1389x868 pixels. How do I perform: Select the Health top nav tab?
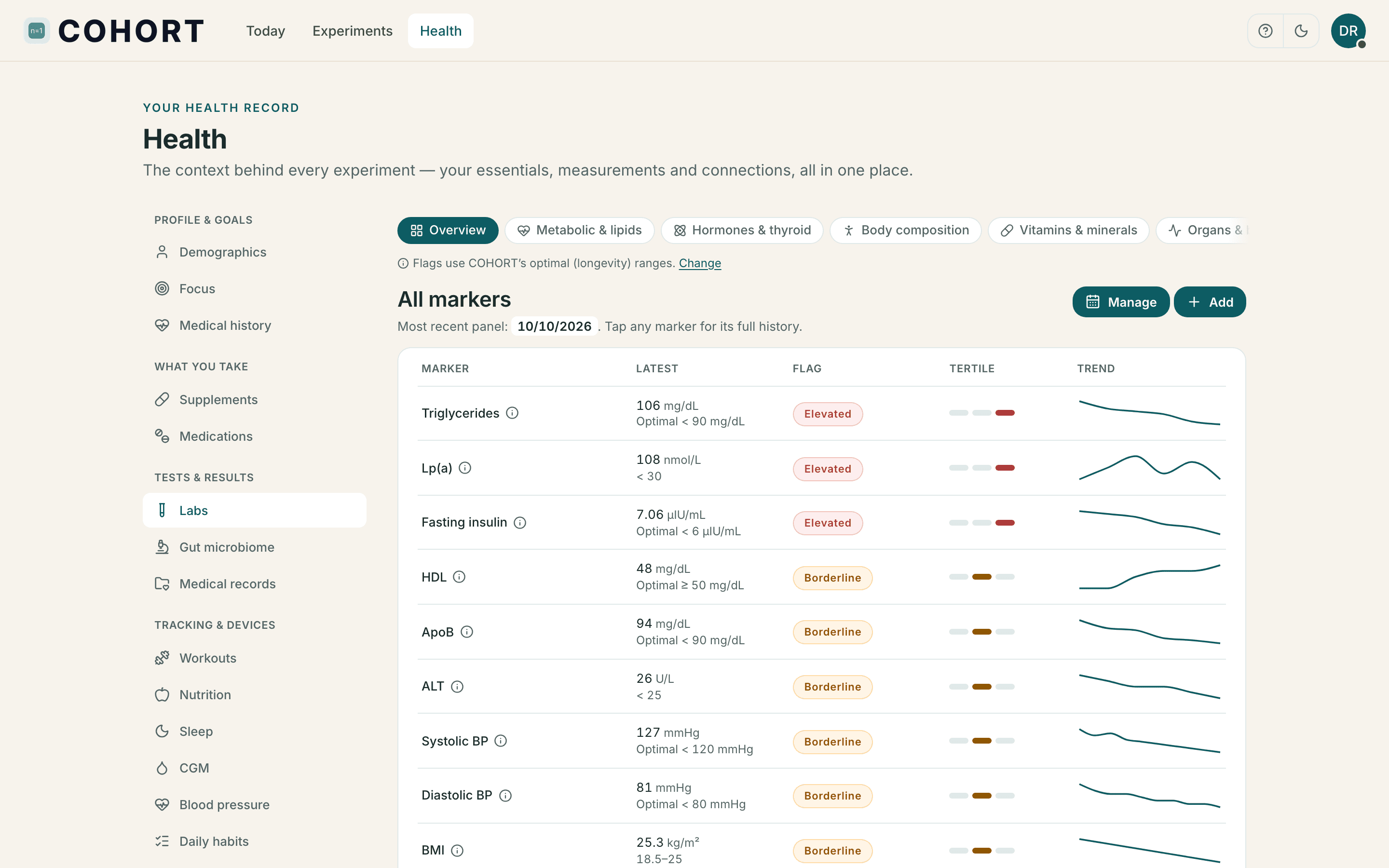[x=440, y=31]
